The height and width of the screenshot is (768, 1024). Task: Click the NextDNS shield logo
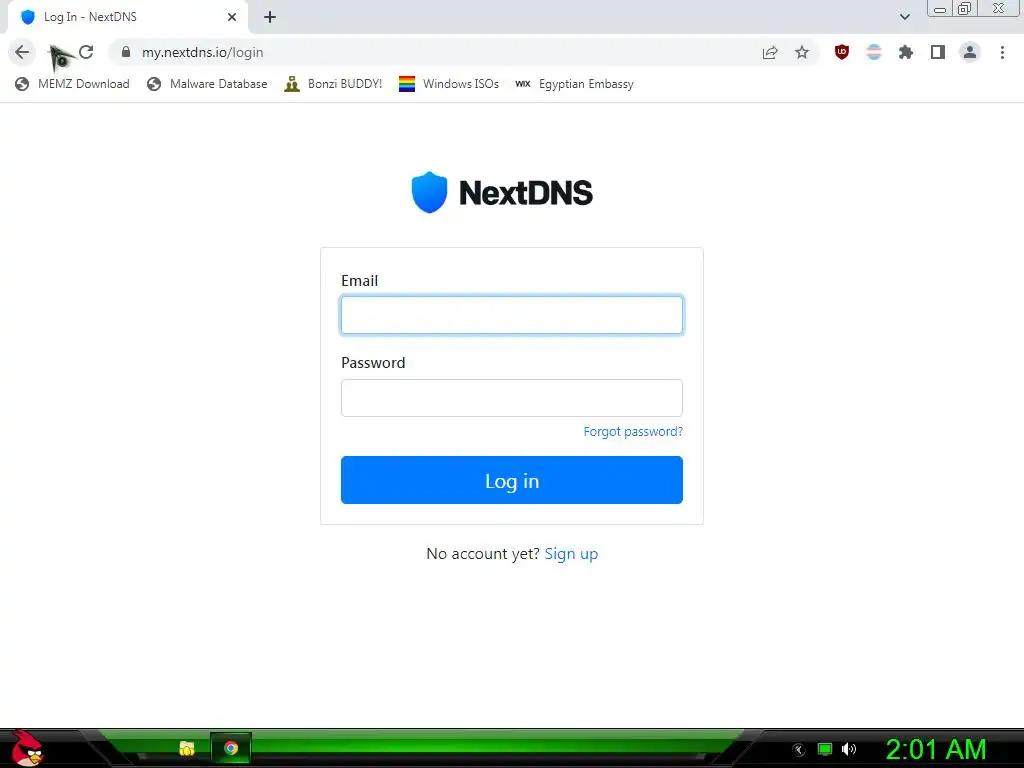429,192
